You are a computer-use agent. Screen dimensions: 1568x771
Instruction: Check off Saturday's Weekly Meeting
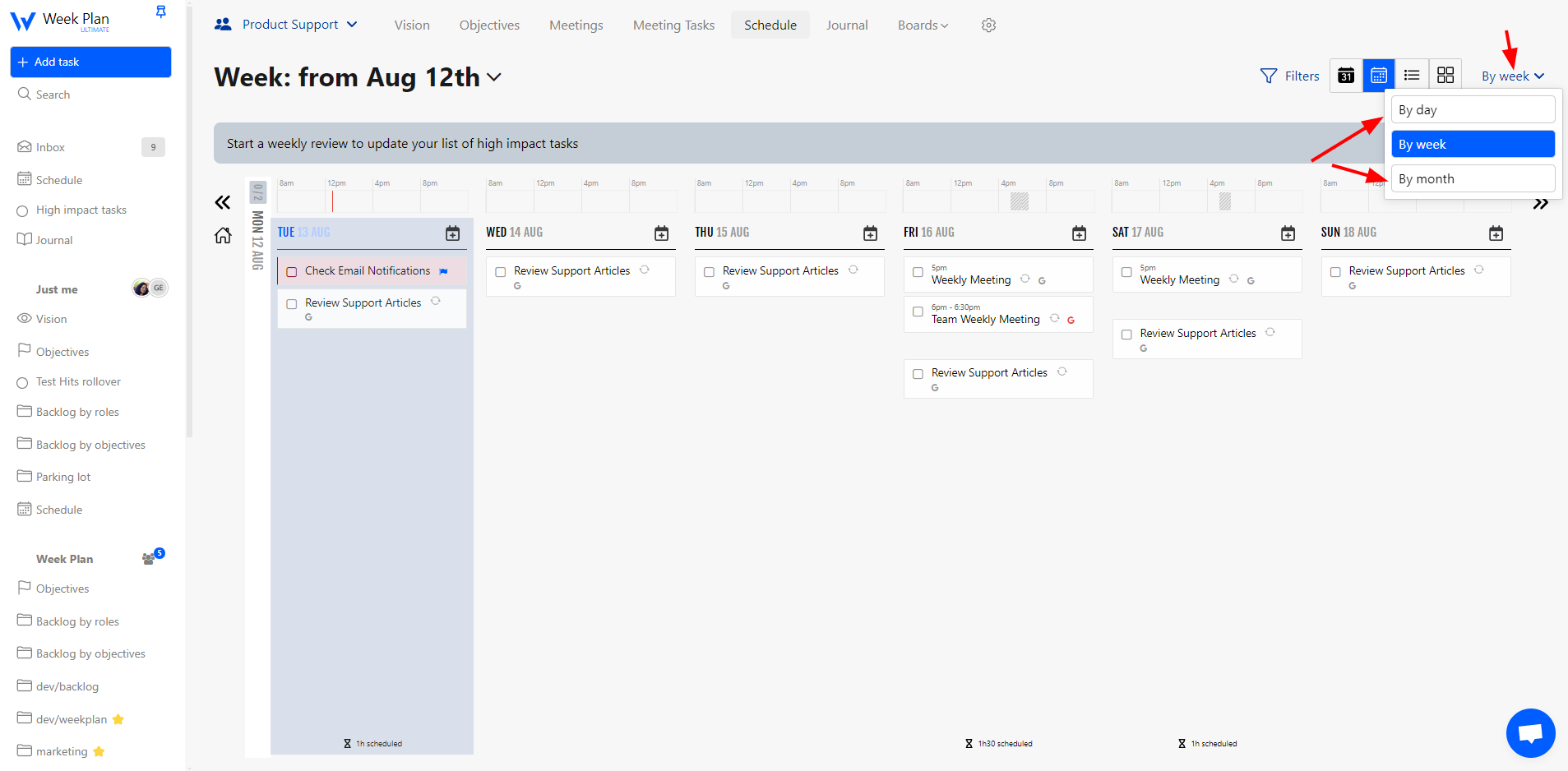click(x=1126, y=272)
